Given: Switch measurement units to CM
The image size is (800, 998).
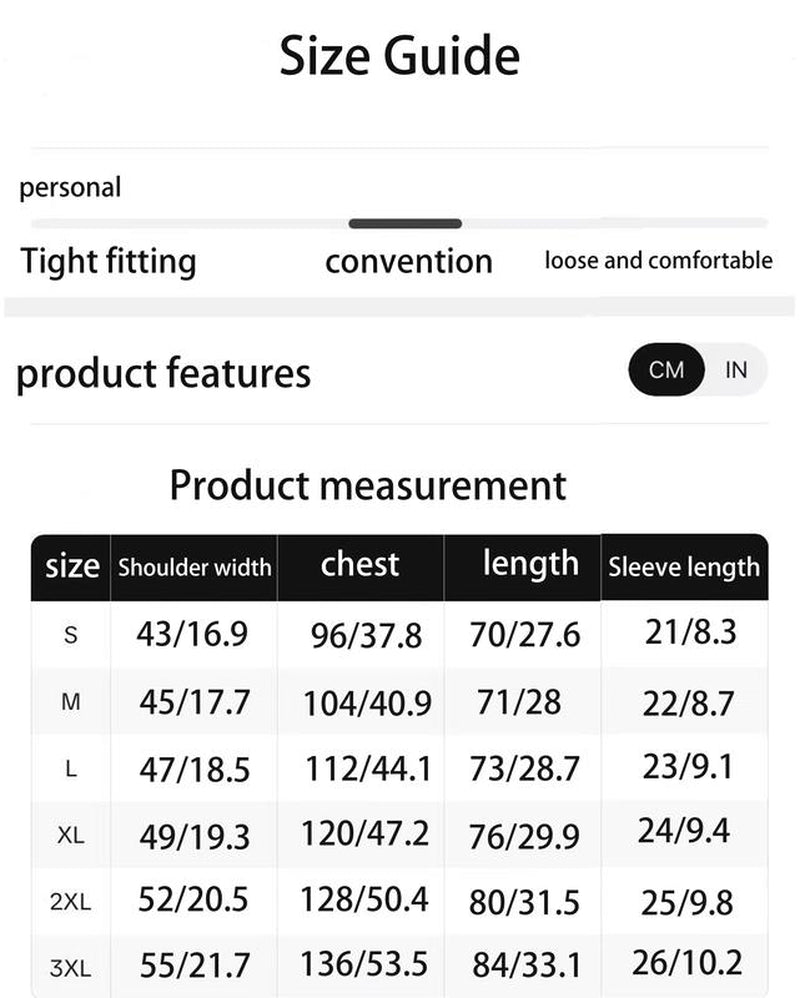Looking at the screenshot, I should [666, 370].
